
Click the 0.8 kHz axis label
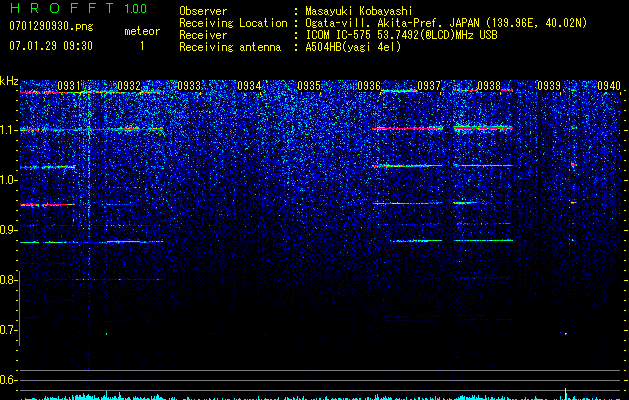click(9, 280)
